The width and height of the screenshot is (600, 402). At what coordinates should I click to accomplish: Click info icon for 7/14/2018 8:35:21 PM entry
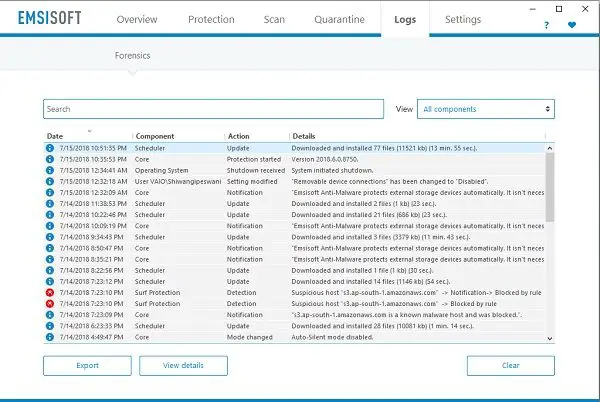(x=50, y=259)
